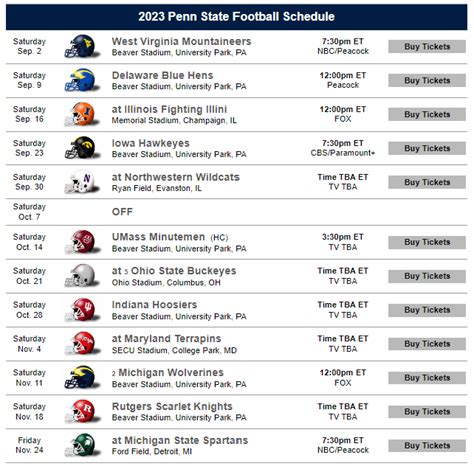Viewport: 474px width, 469px height.
Task: Click the Iowa Hawkeyes black helmet icon
Action: [x=82, y=148]
